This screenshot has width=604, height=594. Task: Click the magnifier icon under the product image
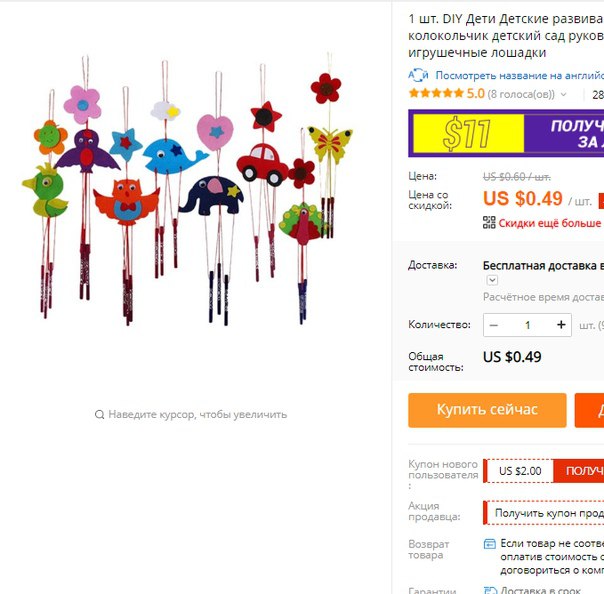[99, 414]
